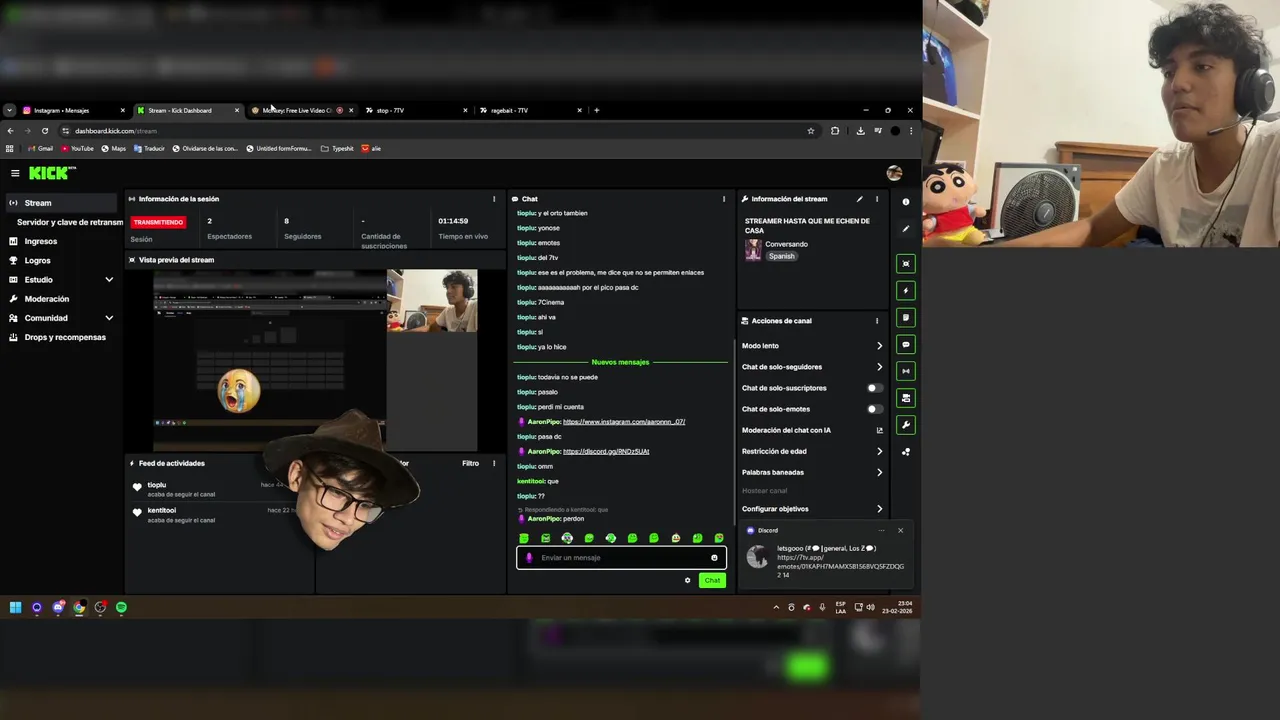Open Logros in the sidebar
This screenshot has height=720, width=1280.
pos(37,261)
